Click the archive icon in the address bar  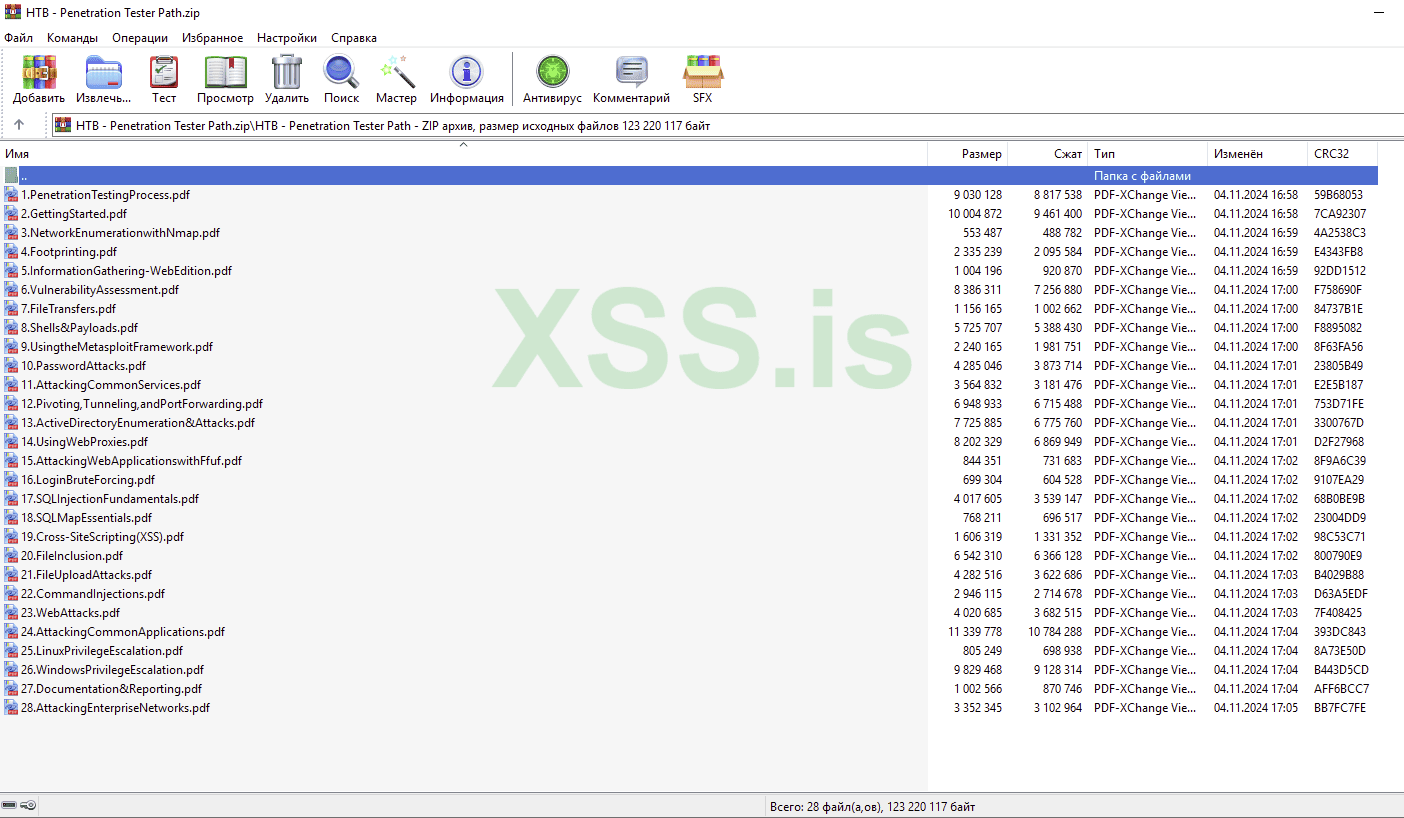(x=63, y=125)
